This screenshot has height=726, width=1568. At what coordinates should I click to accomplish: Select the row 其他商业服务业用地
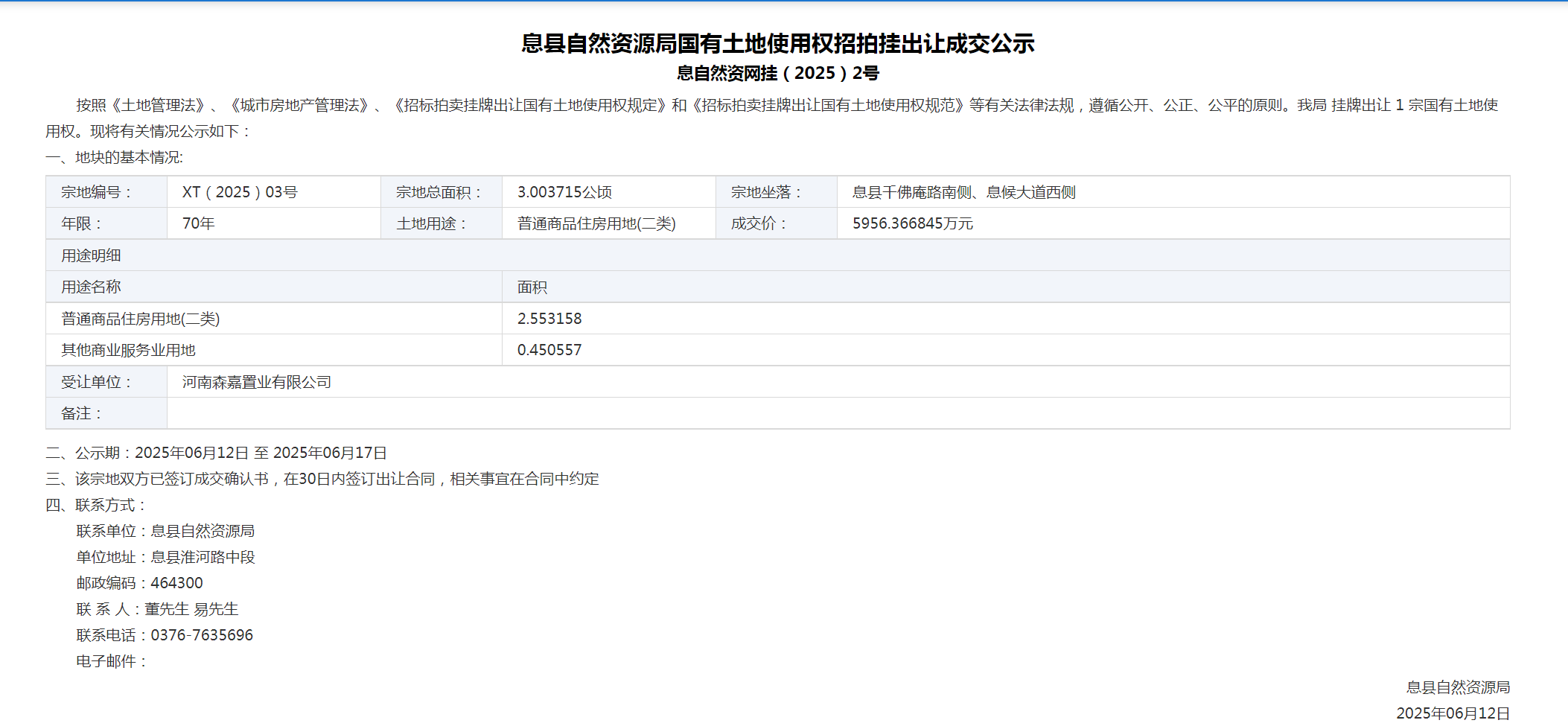tap(777, 350)
